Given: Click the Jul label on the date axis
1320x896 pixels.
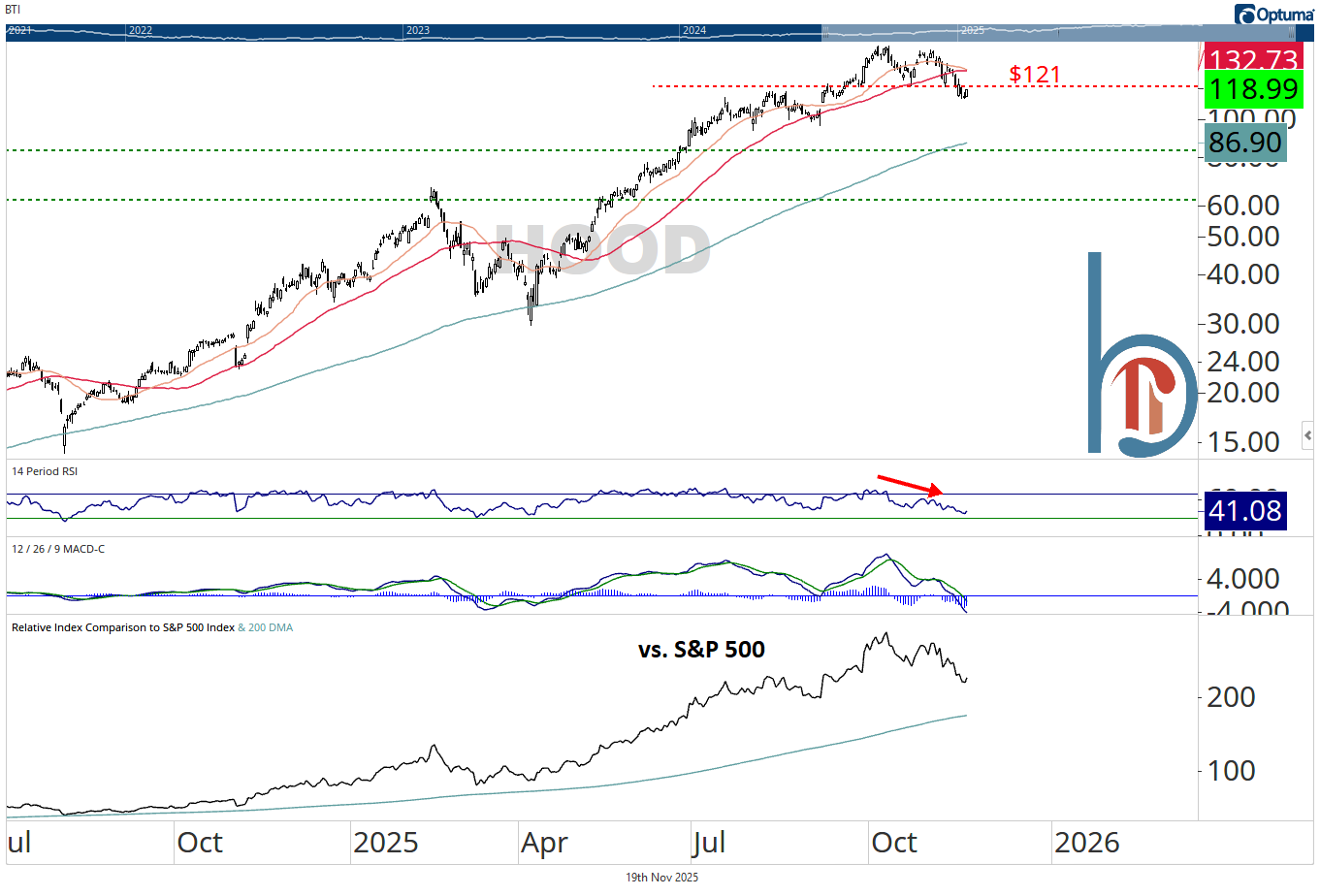Looking at the screenshot, I should (709, 843).
